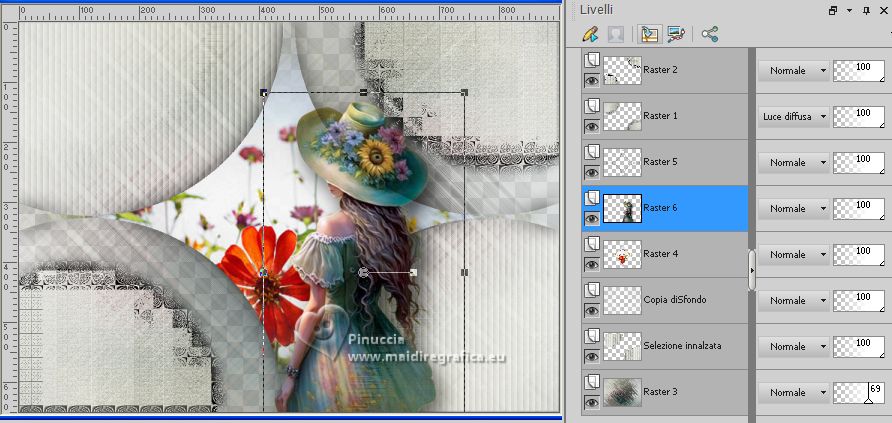The height and width of the screenshot is (423, 892).
Task: Click the raster type icon of Raster 2
Action: 592,60
